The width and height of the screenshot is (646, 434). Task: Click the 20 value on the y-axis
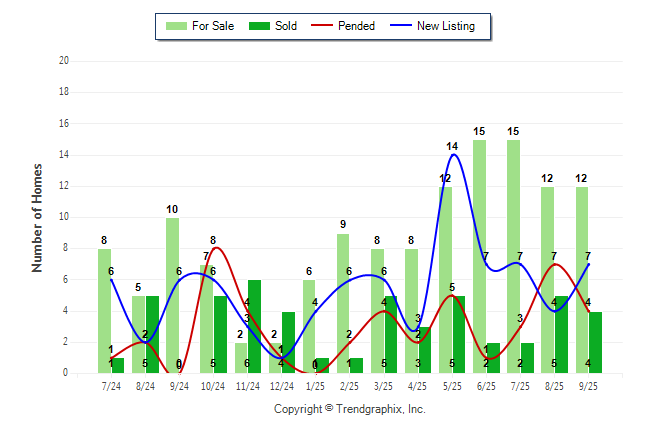coord(63,61)
